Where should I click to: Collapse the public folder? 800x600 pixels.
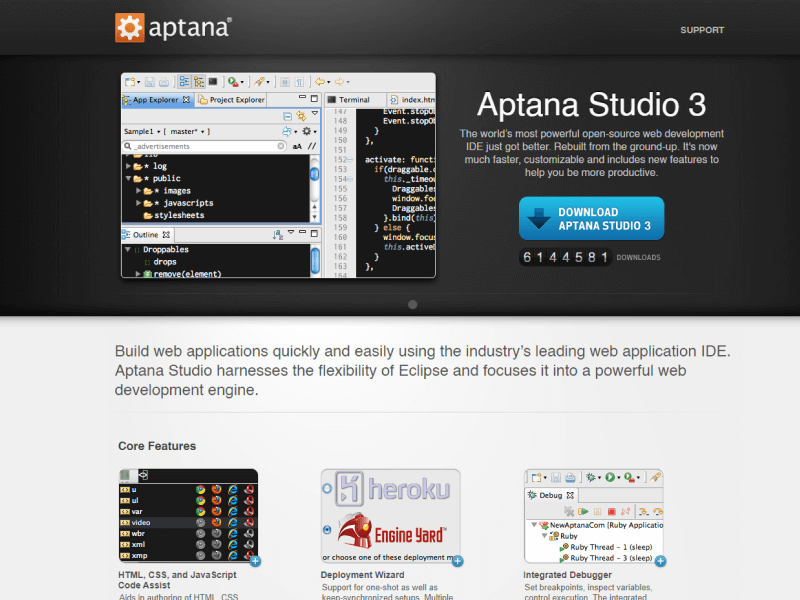click(128, 178)
